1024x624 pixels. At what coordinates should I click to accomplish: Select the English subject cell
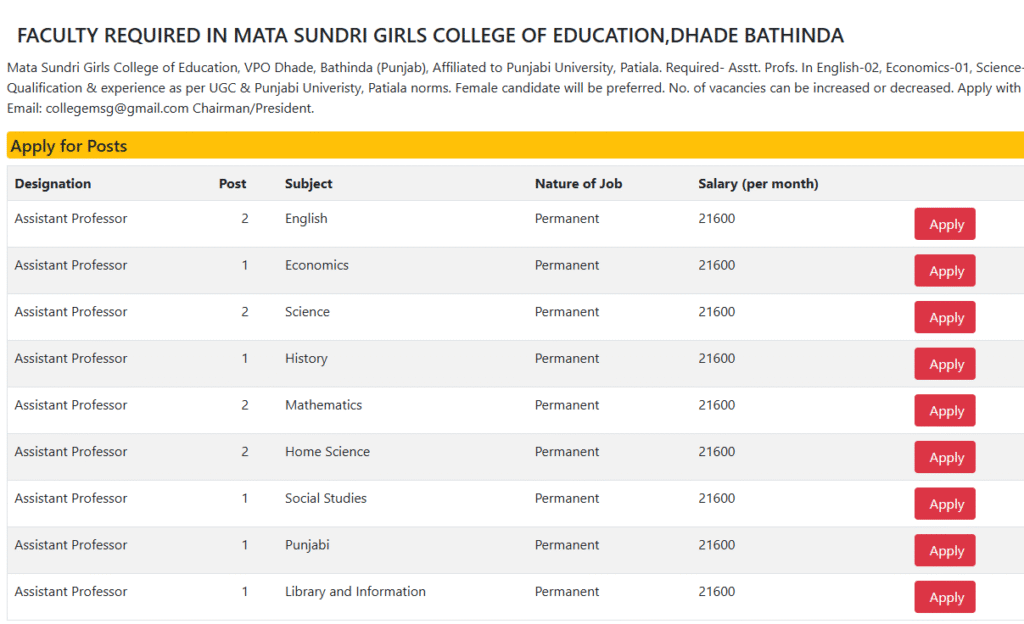(x=306, y=219)
